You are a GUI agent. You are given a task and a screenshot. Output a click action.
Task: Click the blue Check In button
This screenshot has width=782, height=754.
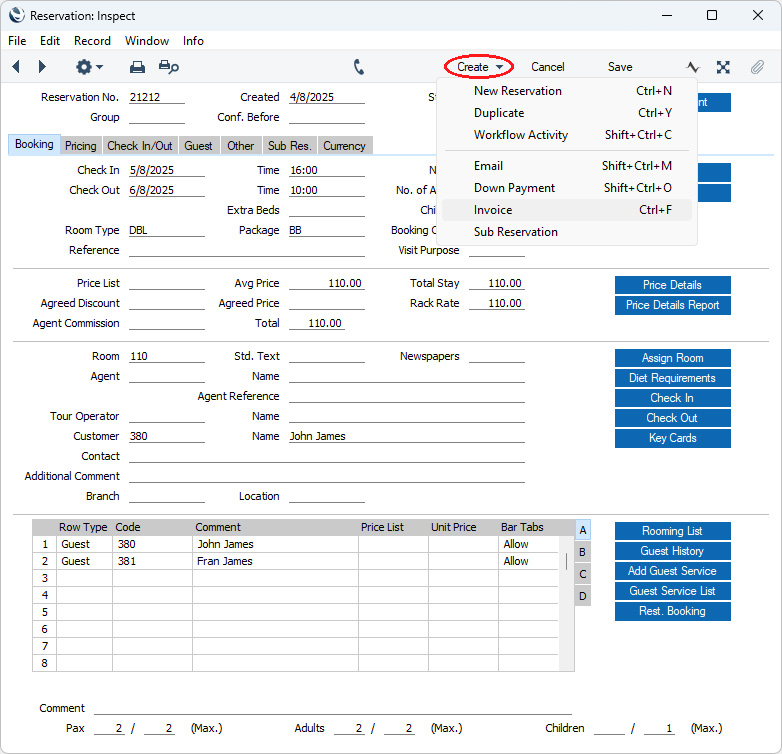pyautogui.click(x=672, y=398)
